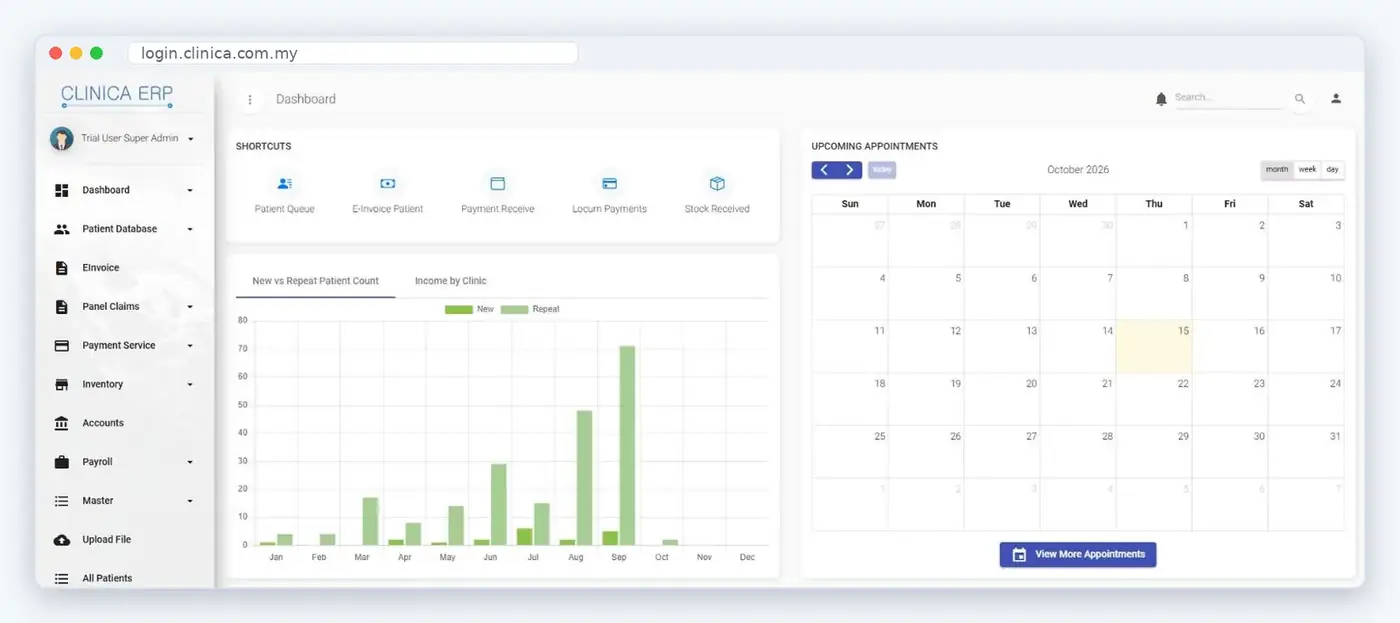Select the New vs Repeat Patient Count tab
1400x623 pixels.
315,281
